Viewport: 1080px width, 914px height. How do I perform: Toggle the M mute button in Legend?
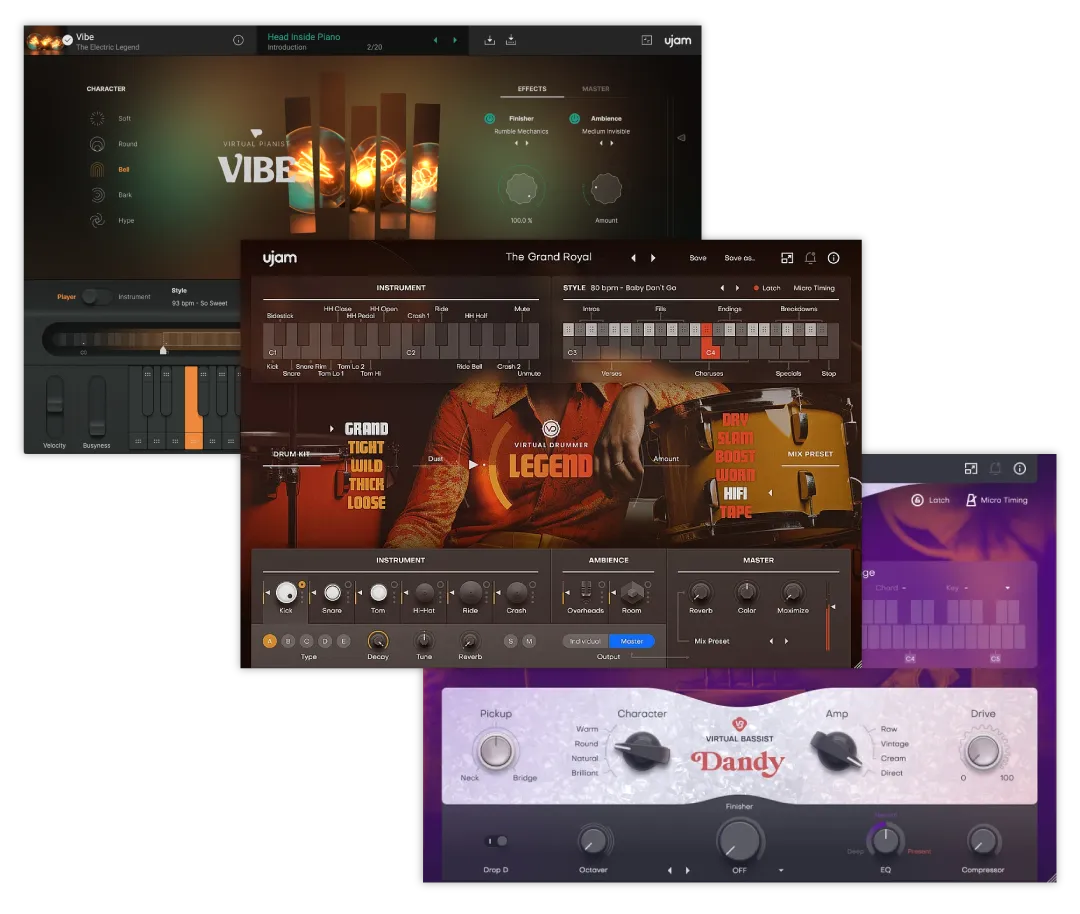(529, 641)
